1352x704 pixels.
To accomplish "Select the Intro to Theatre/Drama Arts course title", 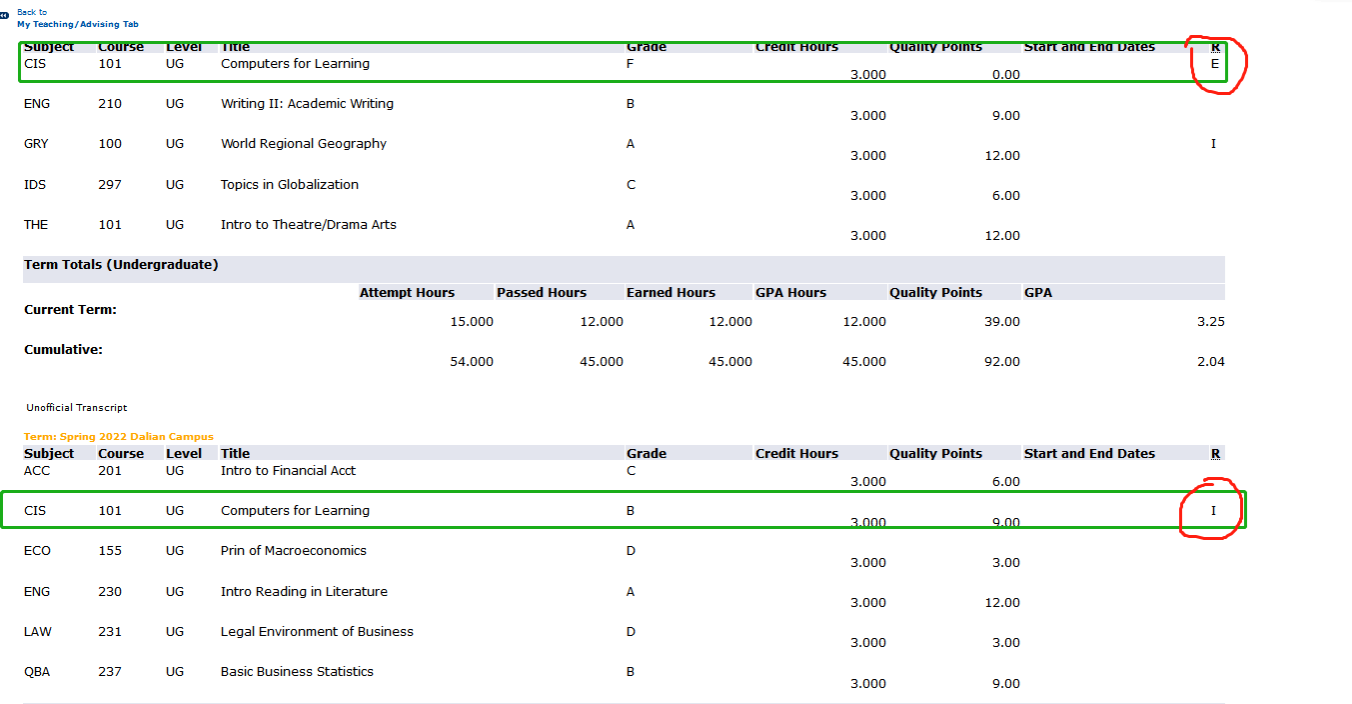I will pyautogui.click(x=308, y=225).
